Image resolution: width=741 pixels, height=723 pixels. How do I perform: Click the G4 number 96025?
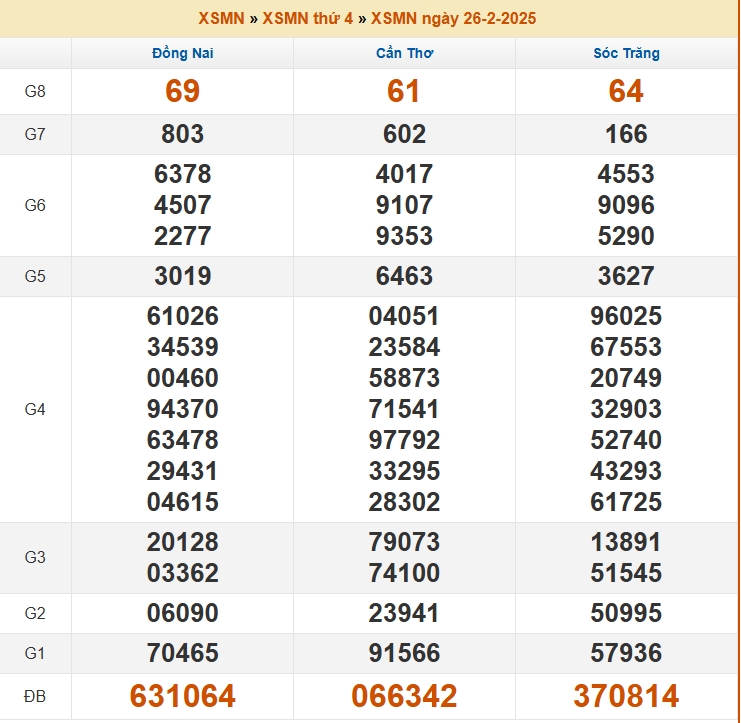[x=626, y=316]
